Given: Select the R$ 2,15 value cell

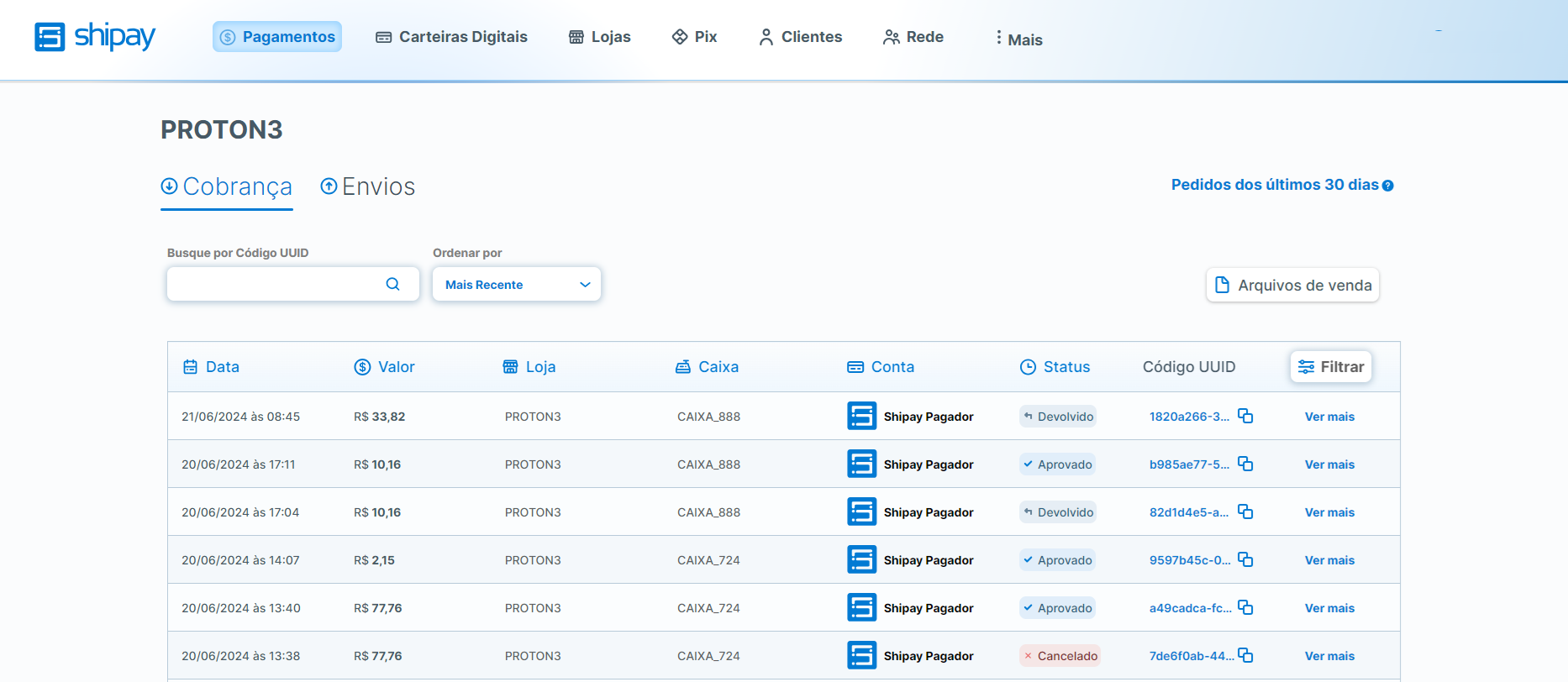Looking at the screenshot, I should [x=374, y=560].
